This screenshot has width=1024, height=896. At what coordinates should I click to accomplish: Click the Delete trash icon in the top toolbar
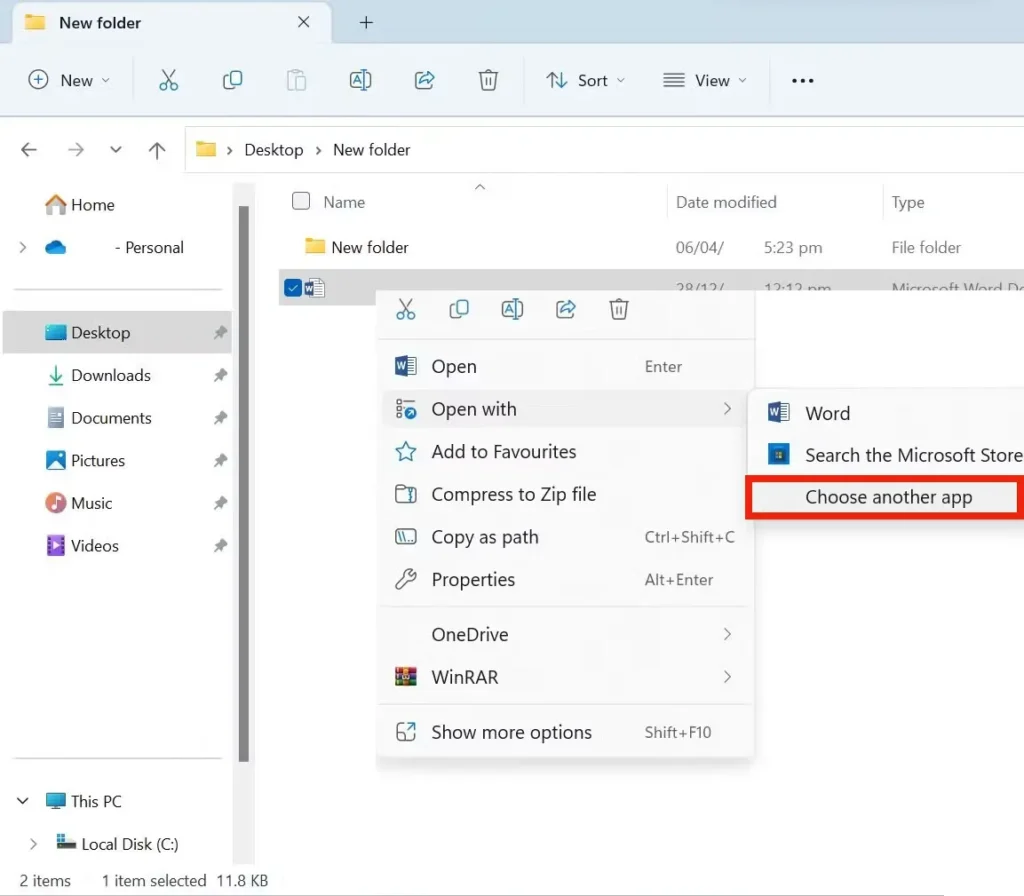pos(488,81)
